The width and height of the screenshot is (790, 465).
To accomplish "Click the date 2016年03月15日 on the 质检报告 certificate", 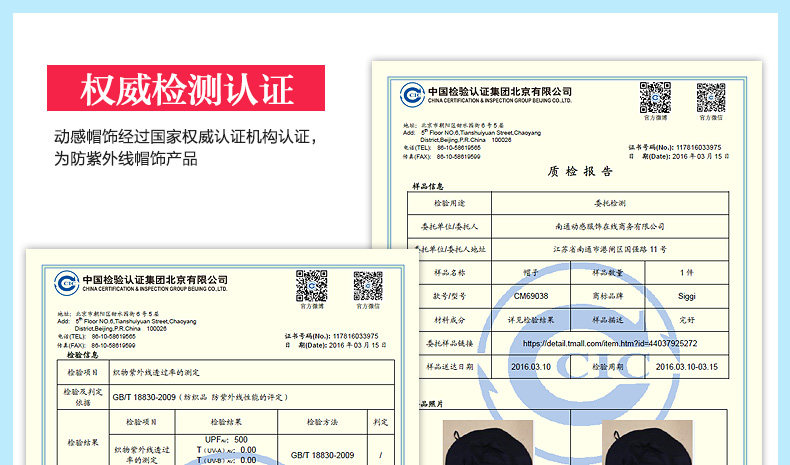I will (x=701, y=157).
